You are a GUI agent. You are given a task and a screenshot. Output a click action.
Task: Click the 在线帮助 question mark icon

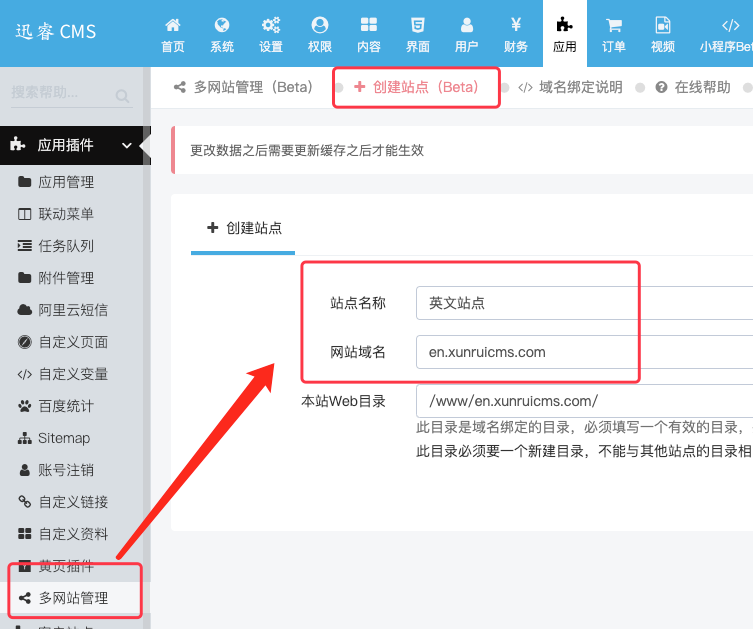[661, 87]
